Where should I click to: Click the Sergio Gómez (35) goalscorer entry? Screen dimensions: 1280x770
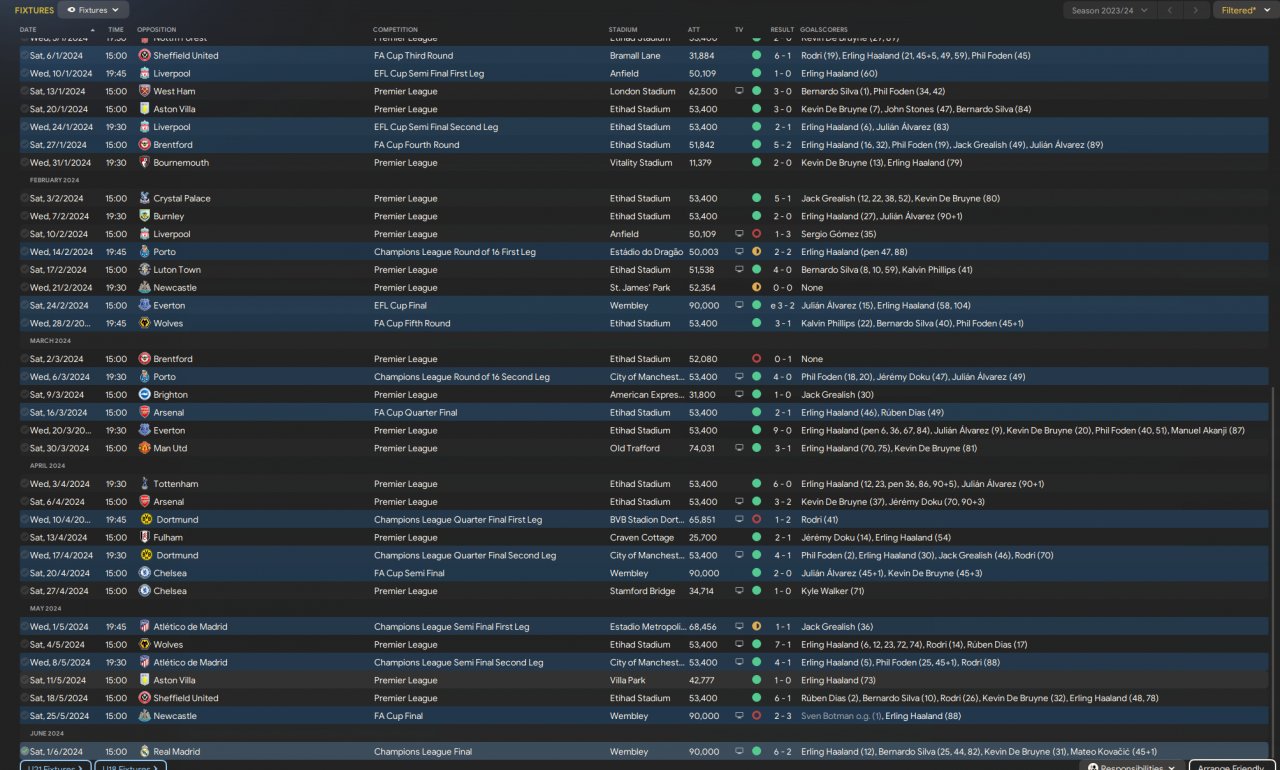(839, 234)
